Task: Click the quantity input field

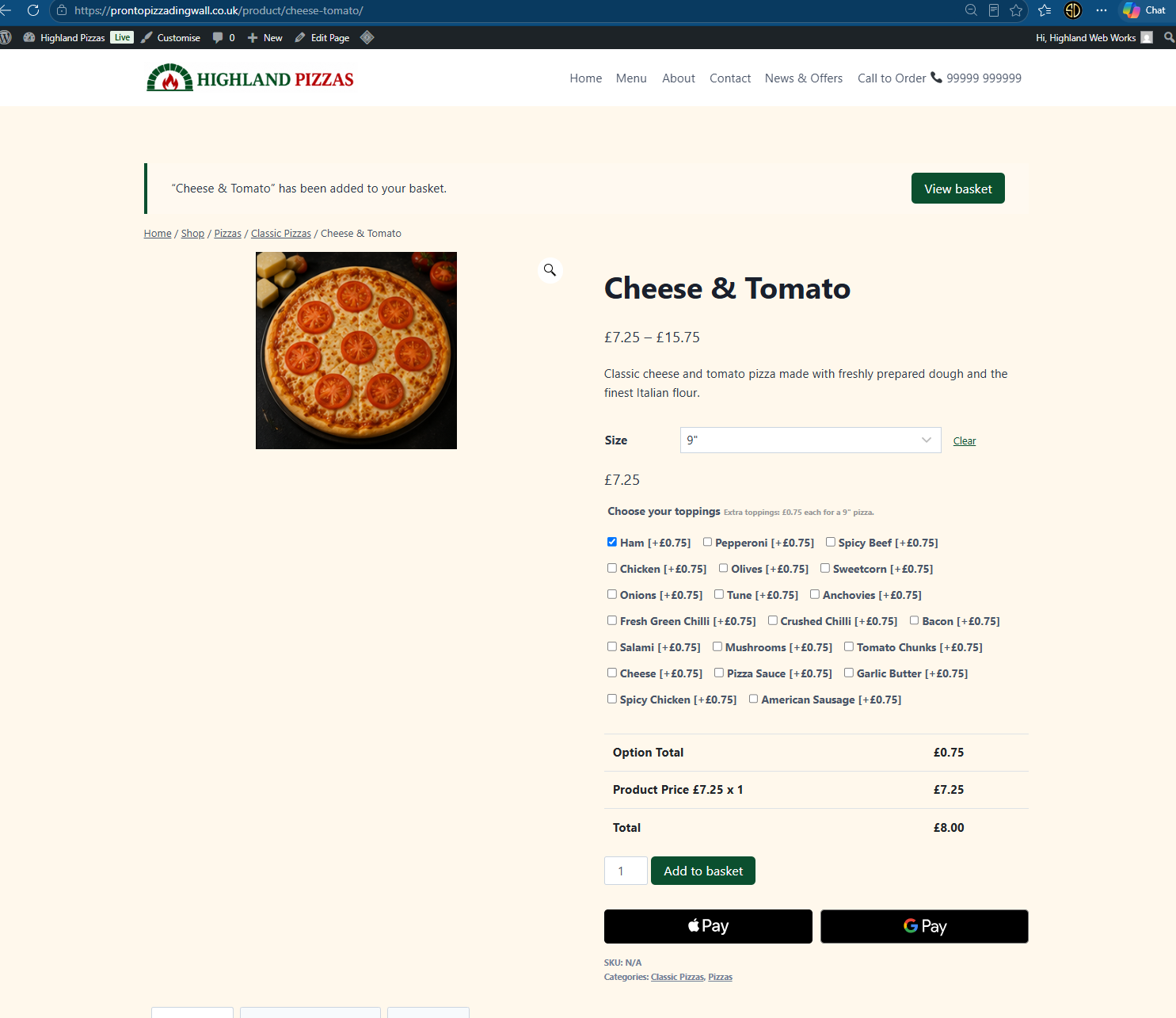Action: pos(626,871)
